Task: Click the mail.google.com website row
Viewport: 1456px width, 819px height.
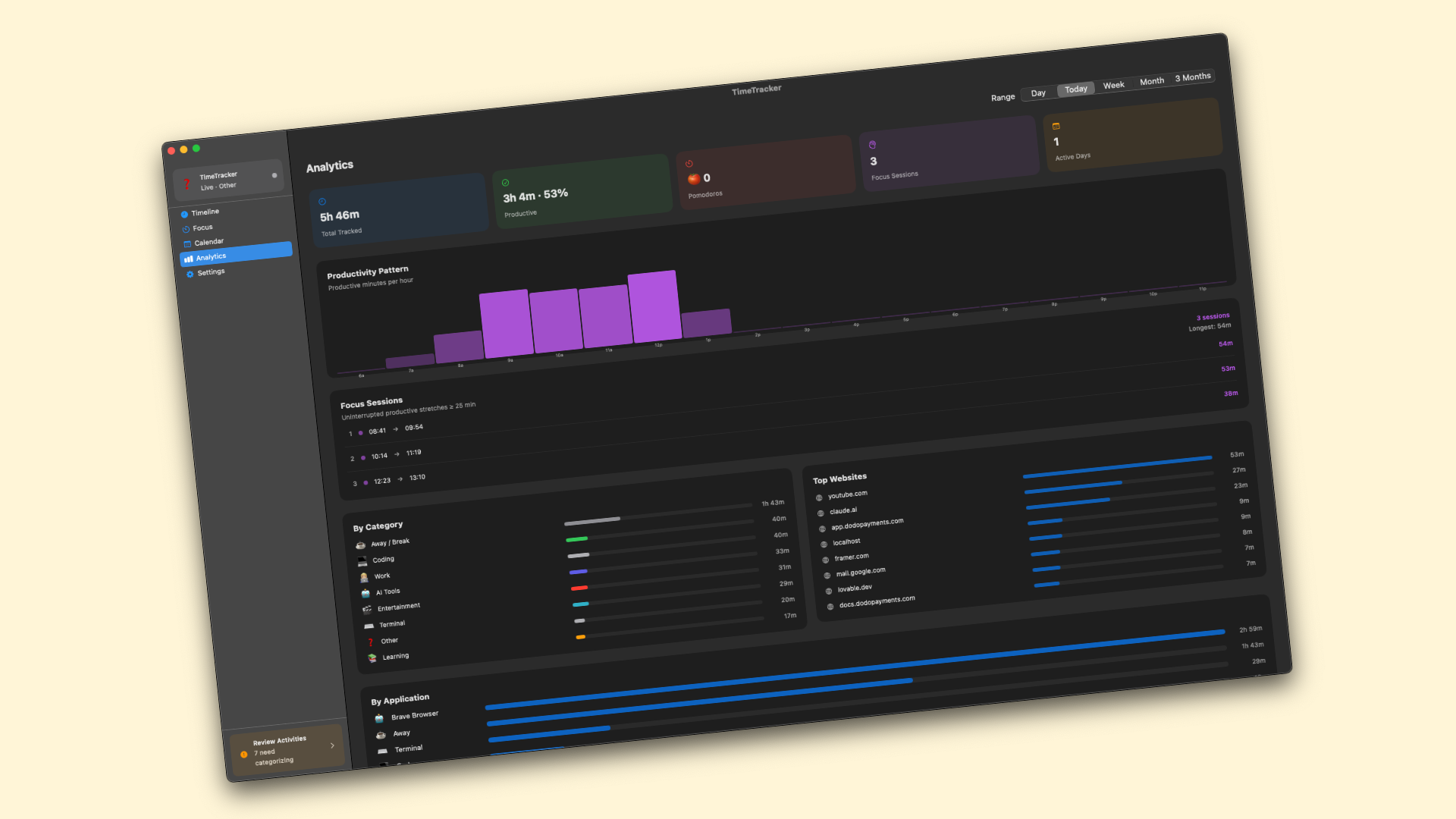Action: click(1037, 554)
